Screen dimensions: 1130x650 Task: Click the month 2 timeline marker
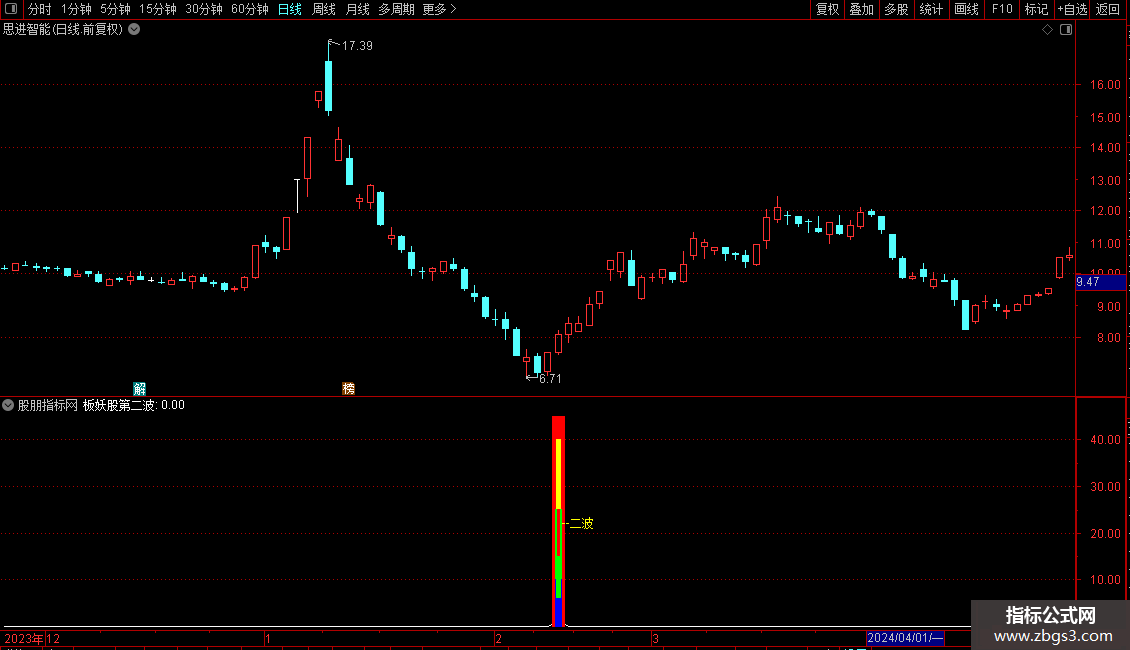[x=498, y=638]
